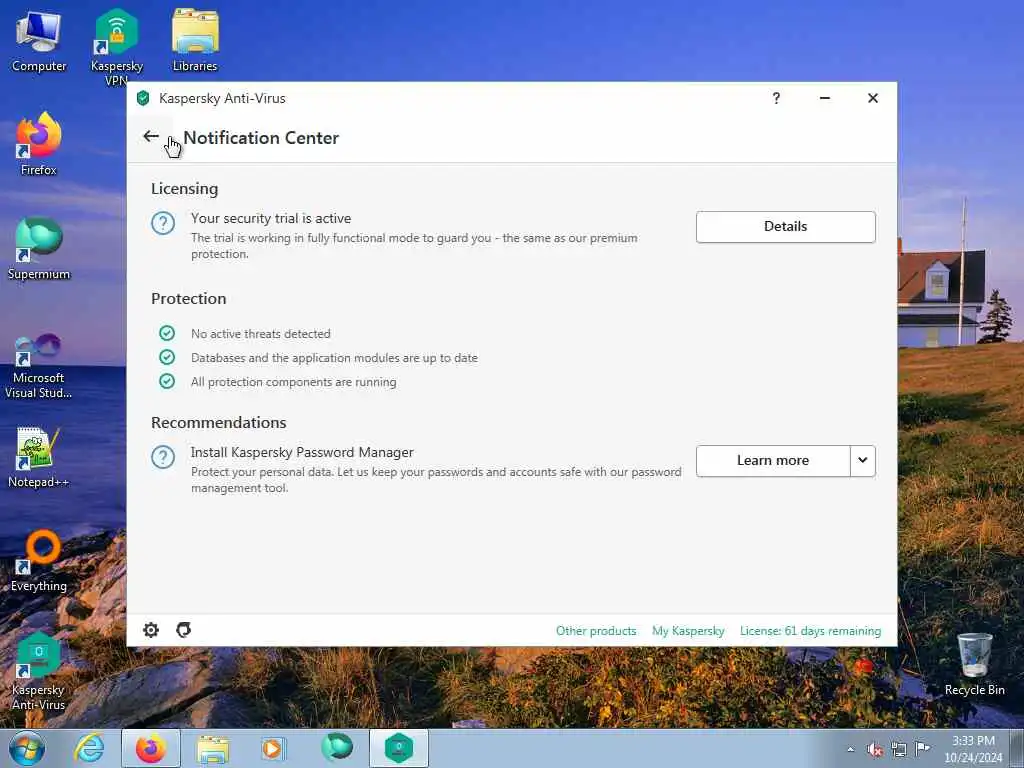Minimize the Kaspersky Anti-Virus window

click(825, 98)
